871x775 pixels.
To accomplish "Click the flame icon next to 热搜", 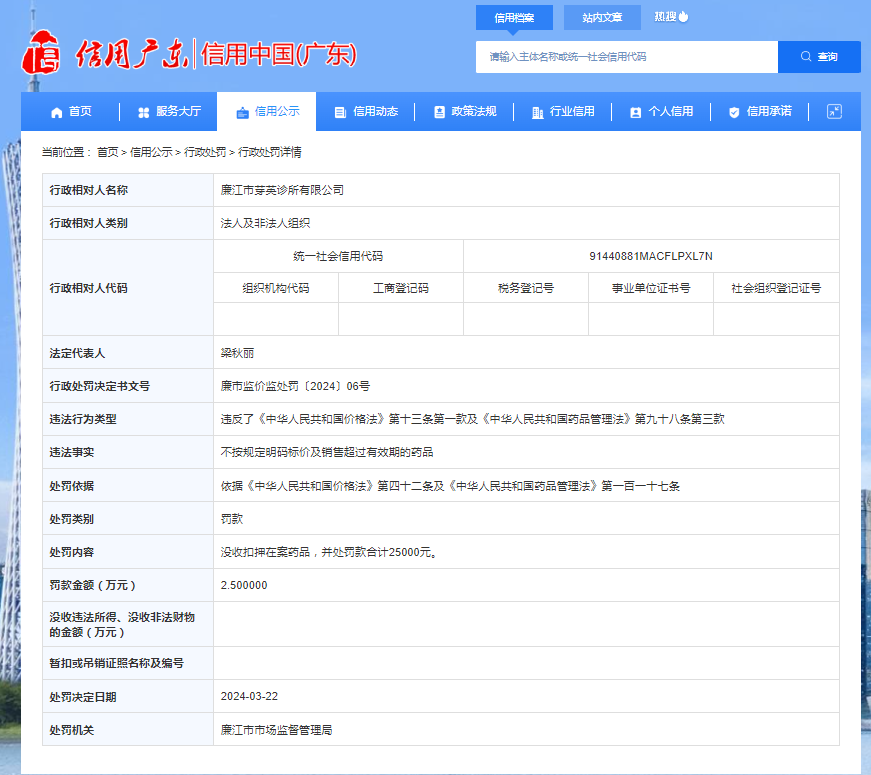I will coord(684,17).
